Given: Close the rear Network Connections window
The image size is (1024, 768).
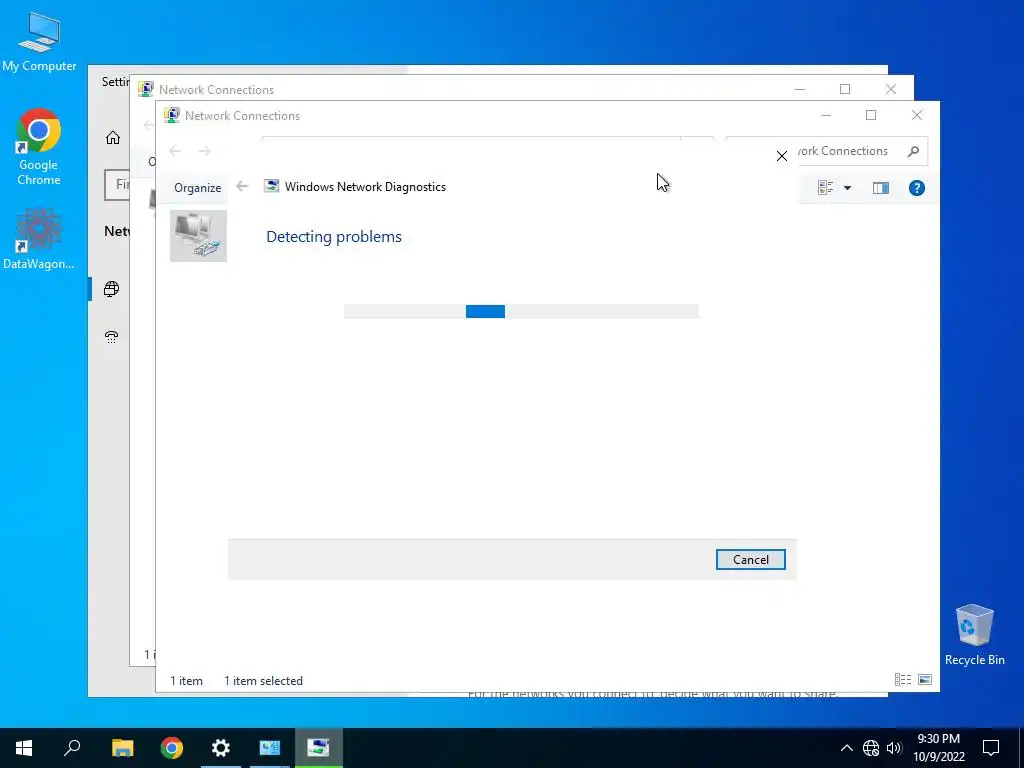Looking at the screenshot, I should pyautogui.click(x=891, y=89).
